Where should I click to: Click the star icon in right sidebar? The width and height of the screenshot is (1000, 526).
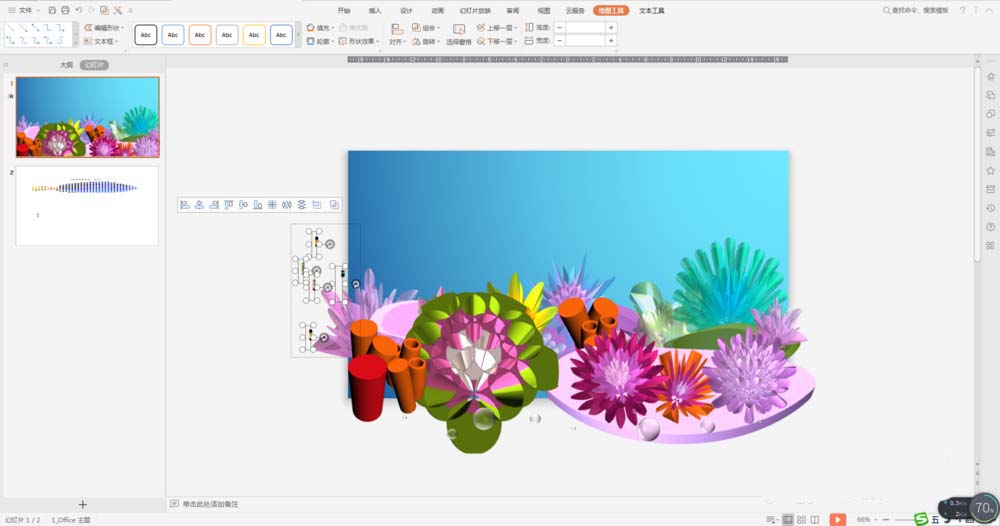pyautogui.click(x=990, y=170)
